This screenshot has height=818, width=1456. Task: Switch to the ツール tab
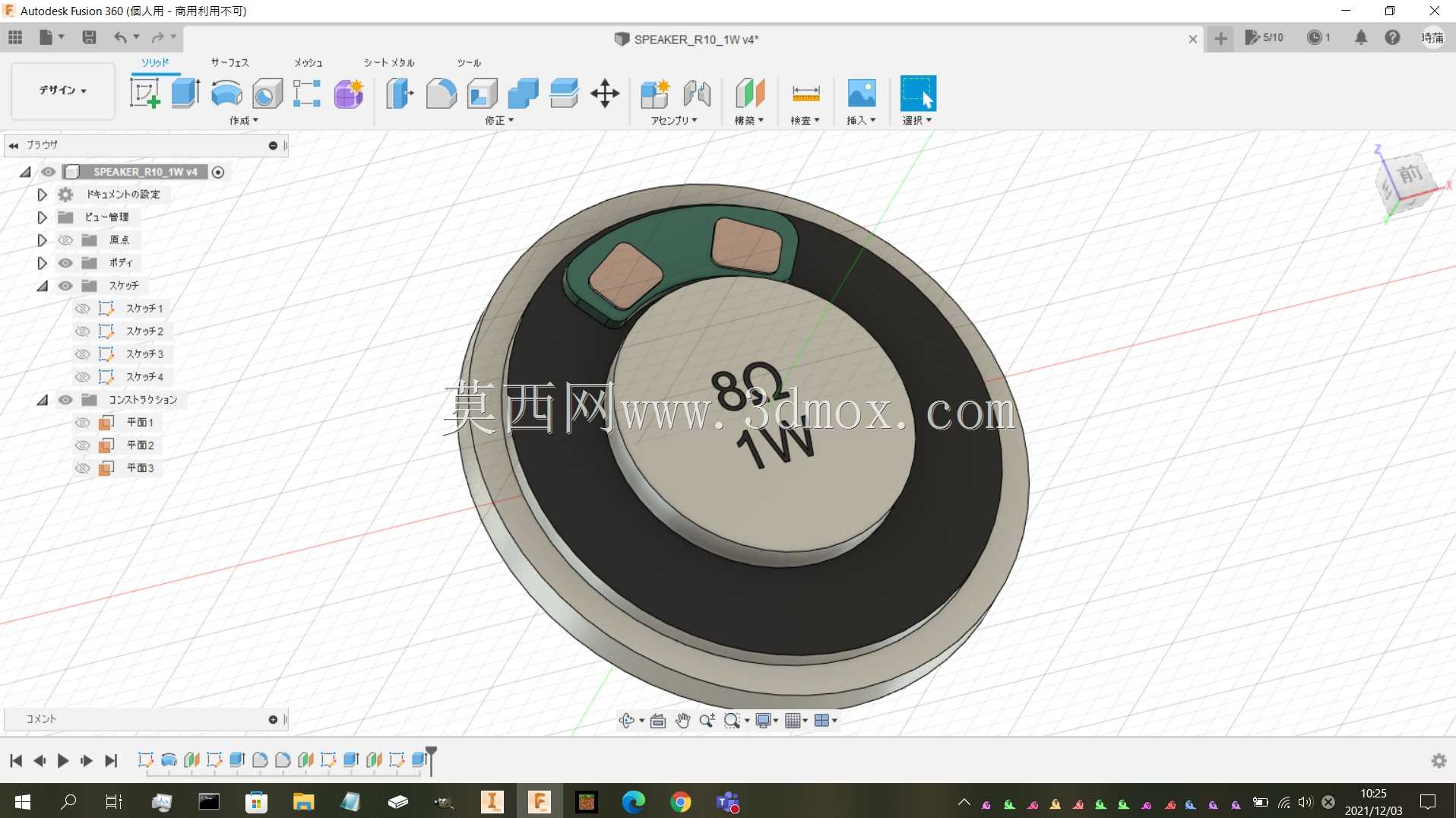tap(469, 62)
